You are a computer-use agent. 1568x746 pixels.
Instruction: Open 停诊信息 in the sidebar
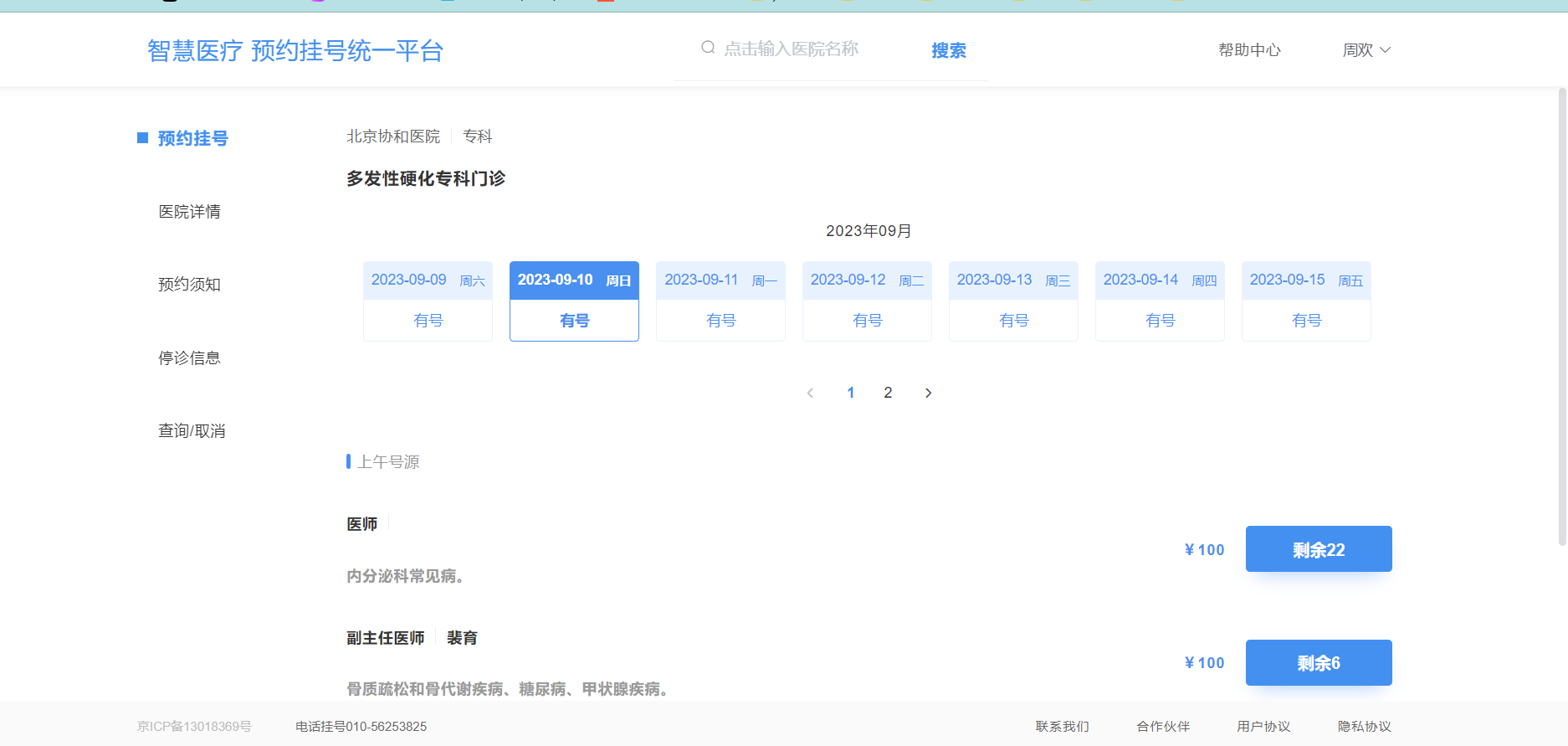pos(190,358)
